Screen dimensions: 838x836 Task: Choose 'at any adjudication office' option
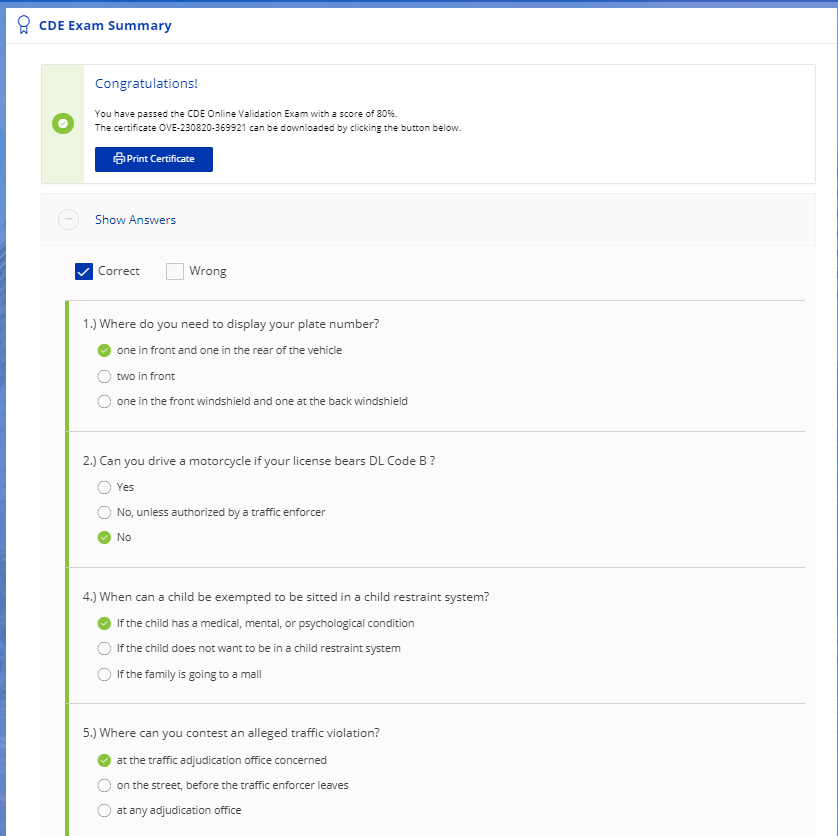point(104,810)
